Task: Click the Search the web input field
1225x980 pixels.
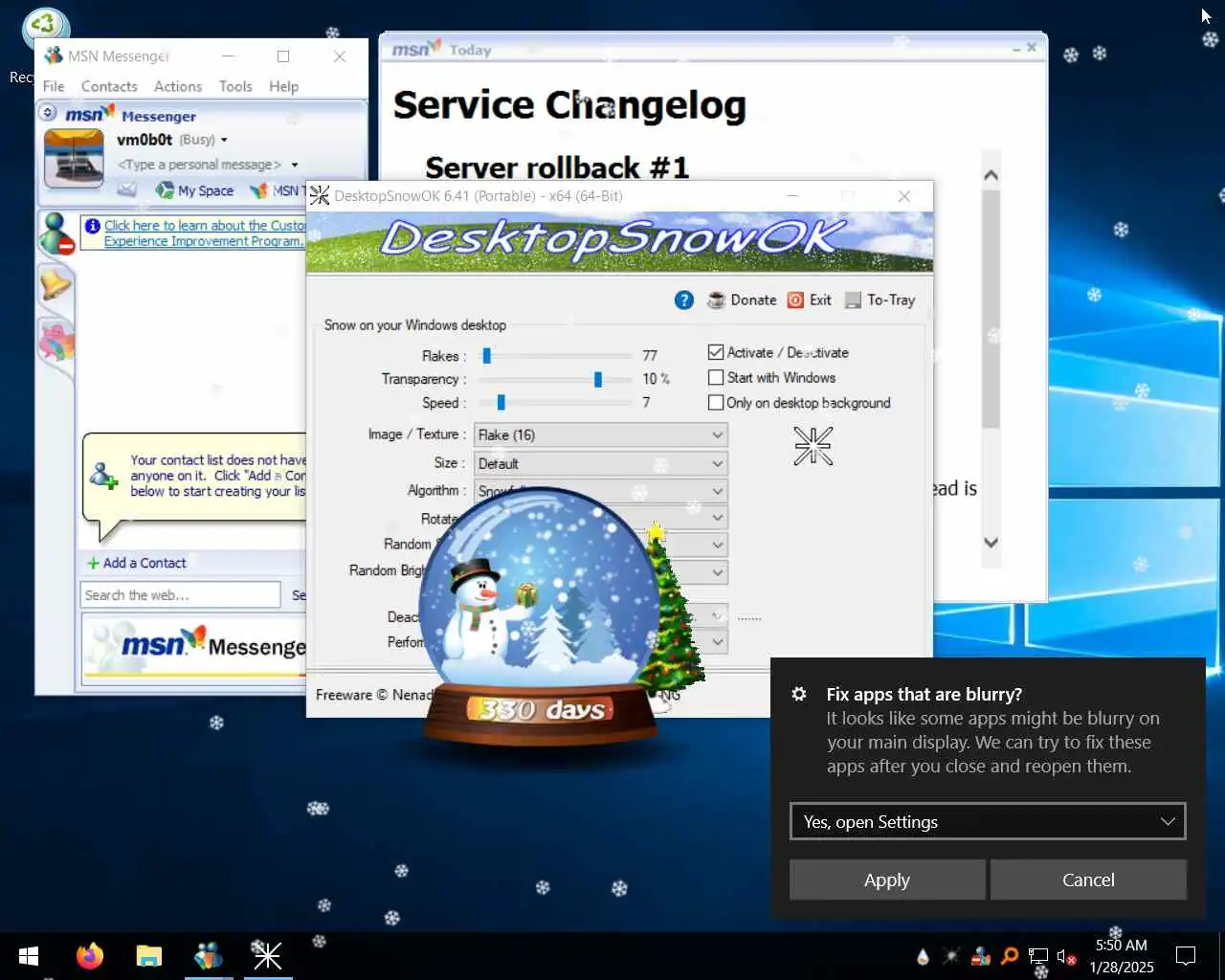Action: (x=181, y=595)
